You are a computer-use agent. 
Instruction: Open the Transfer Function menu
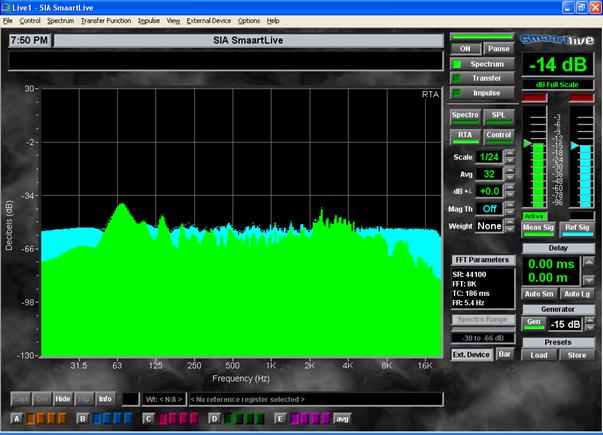106,20
